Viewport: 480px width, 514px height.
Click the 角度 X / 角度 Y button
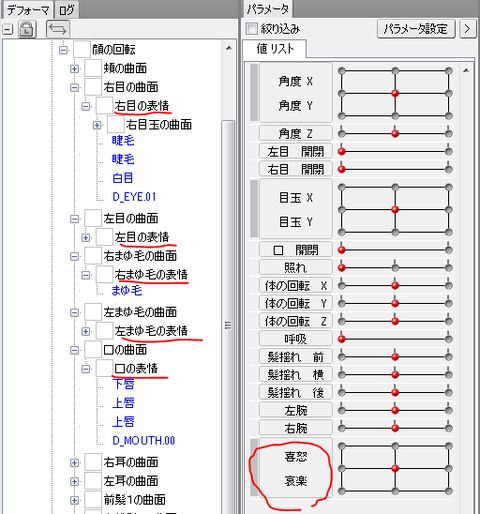pos(296,93)
